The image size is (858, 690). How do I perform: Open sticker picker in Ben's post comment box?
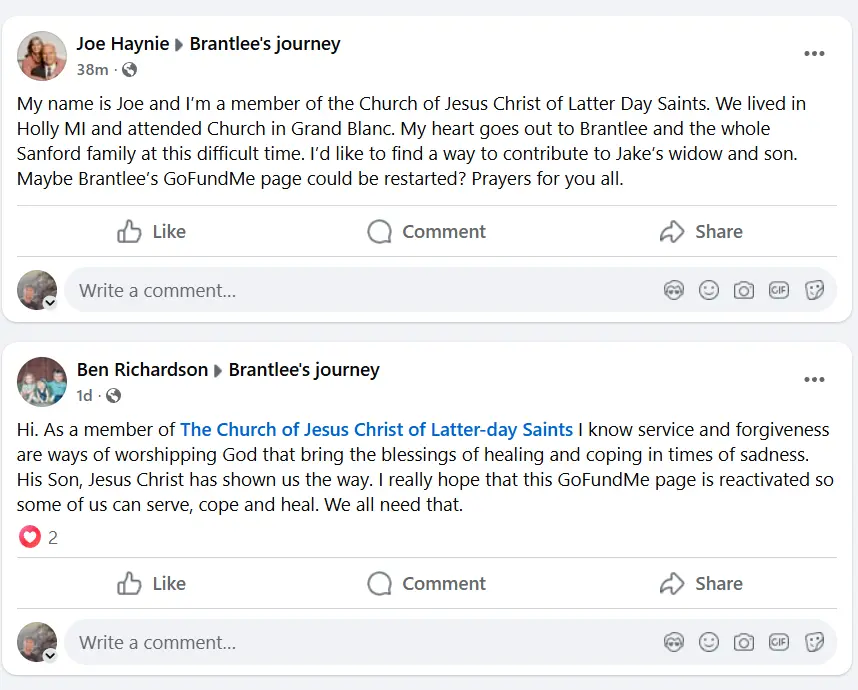coord(814,642)
